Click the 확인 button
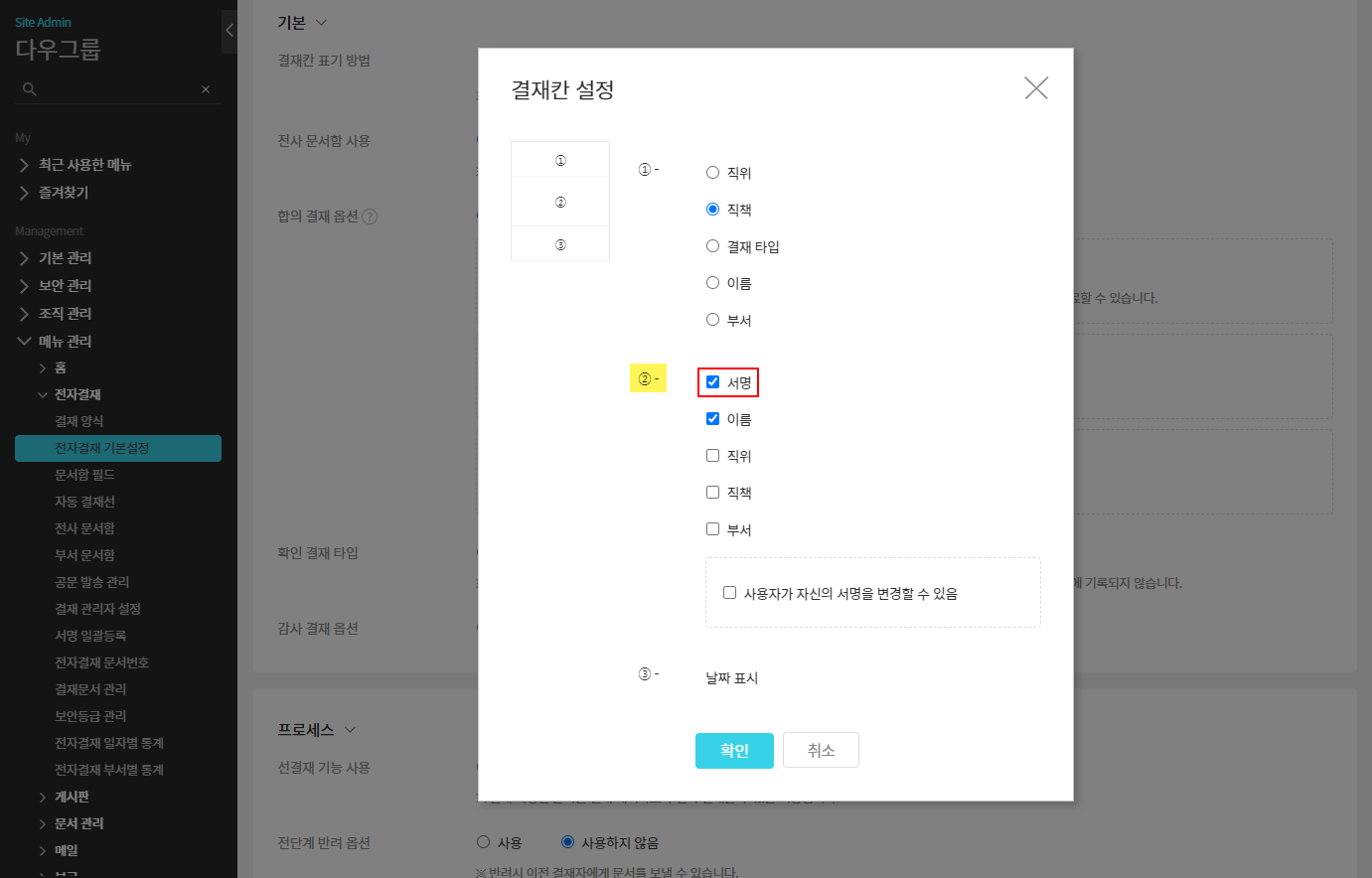Image resolution: width=1372 pixels, height=878 pixels. click(734, 751)
